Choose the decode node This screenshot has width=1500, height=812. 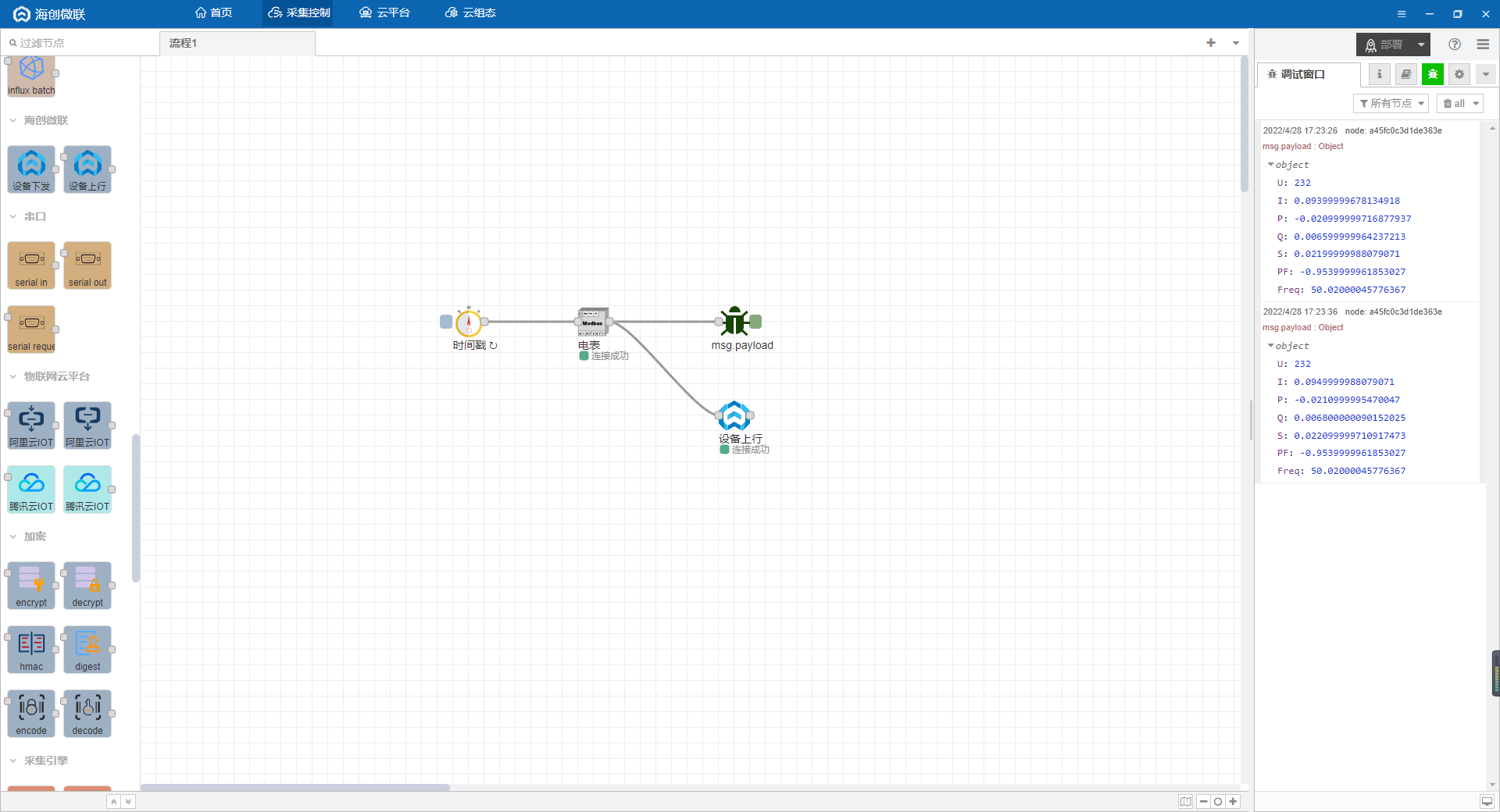[87, 714]
